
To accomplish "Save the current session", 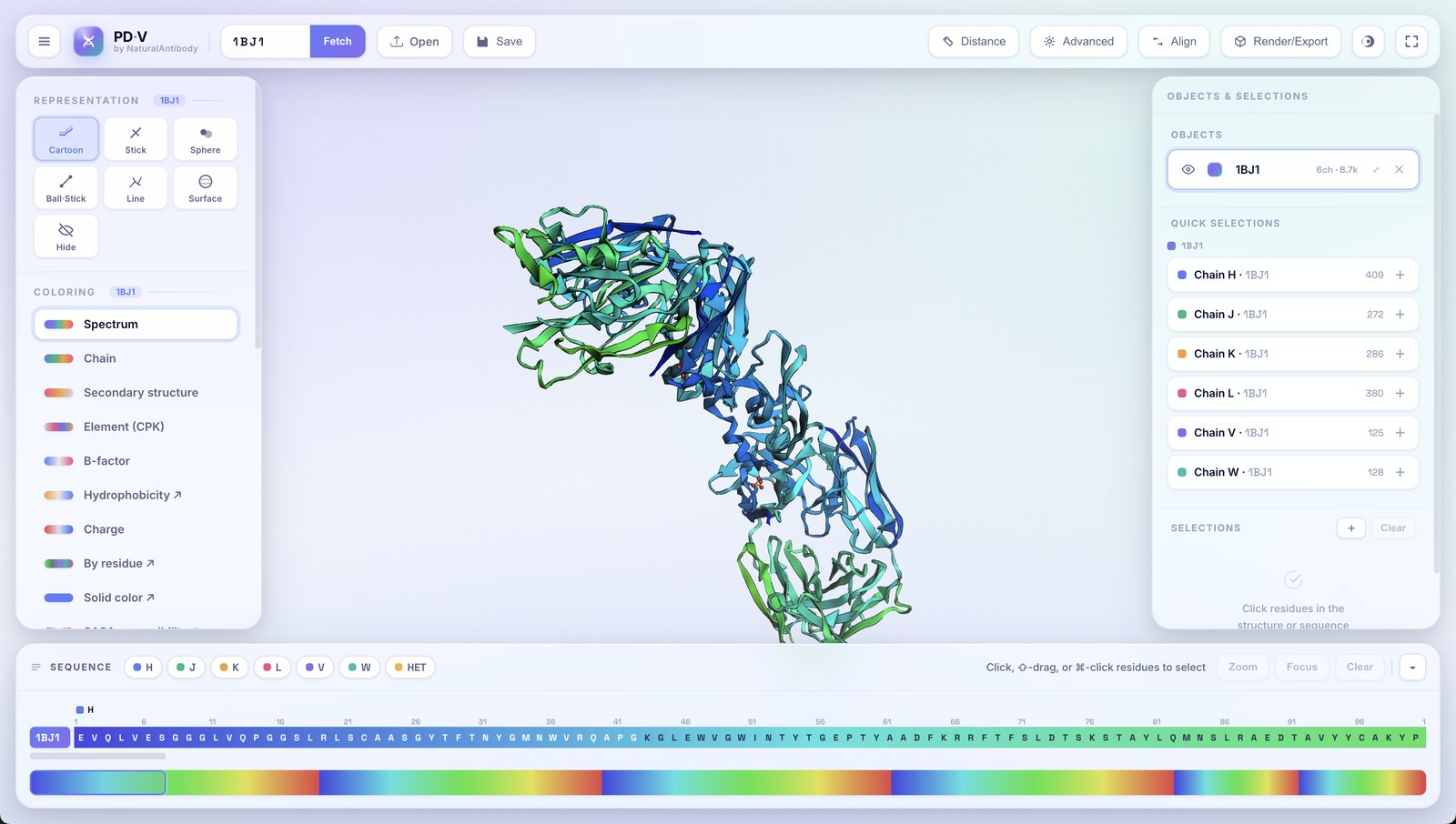I will pyautogui.click(x=500, y=41).
